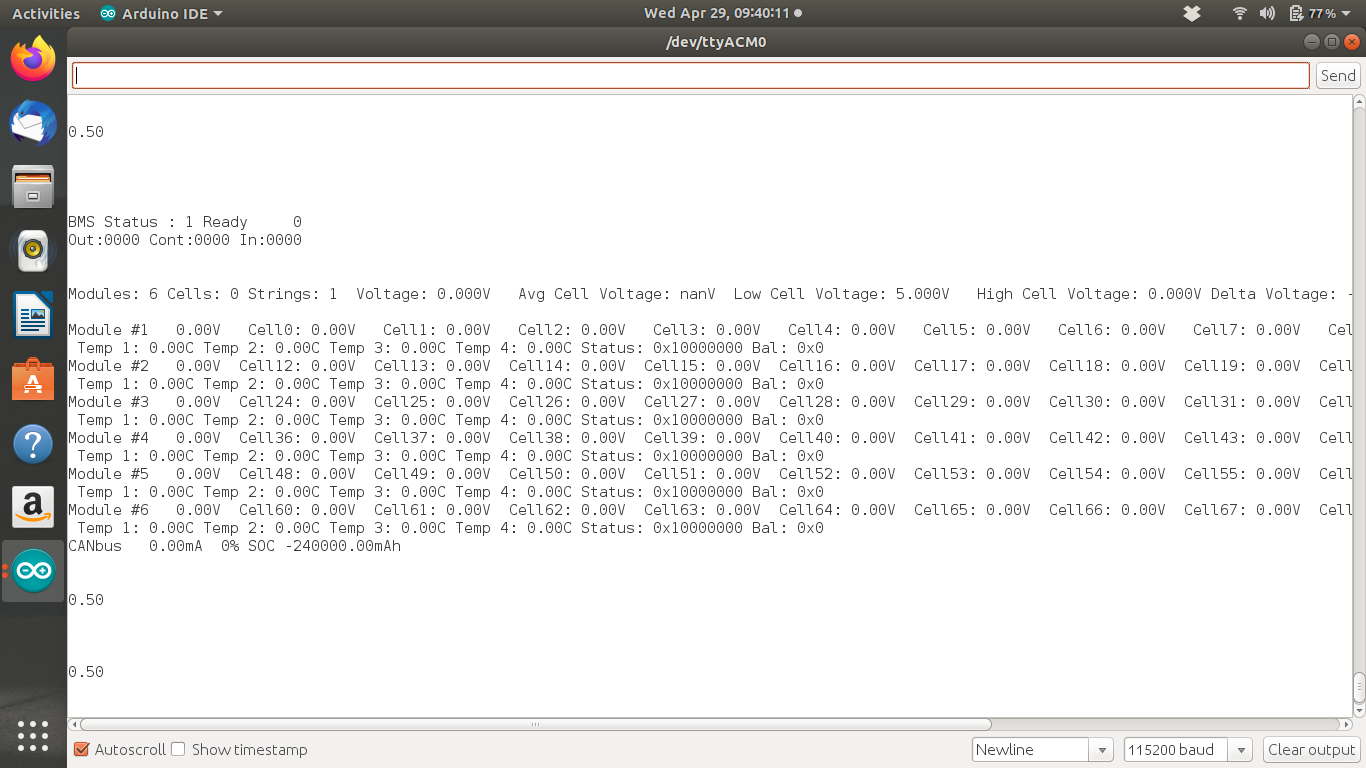1366x768 pixels.
Task: Open the Help question mark icon
Action: [33, 443]
